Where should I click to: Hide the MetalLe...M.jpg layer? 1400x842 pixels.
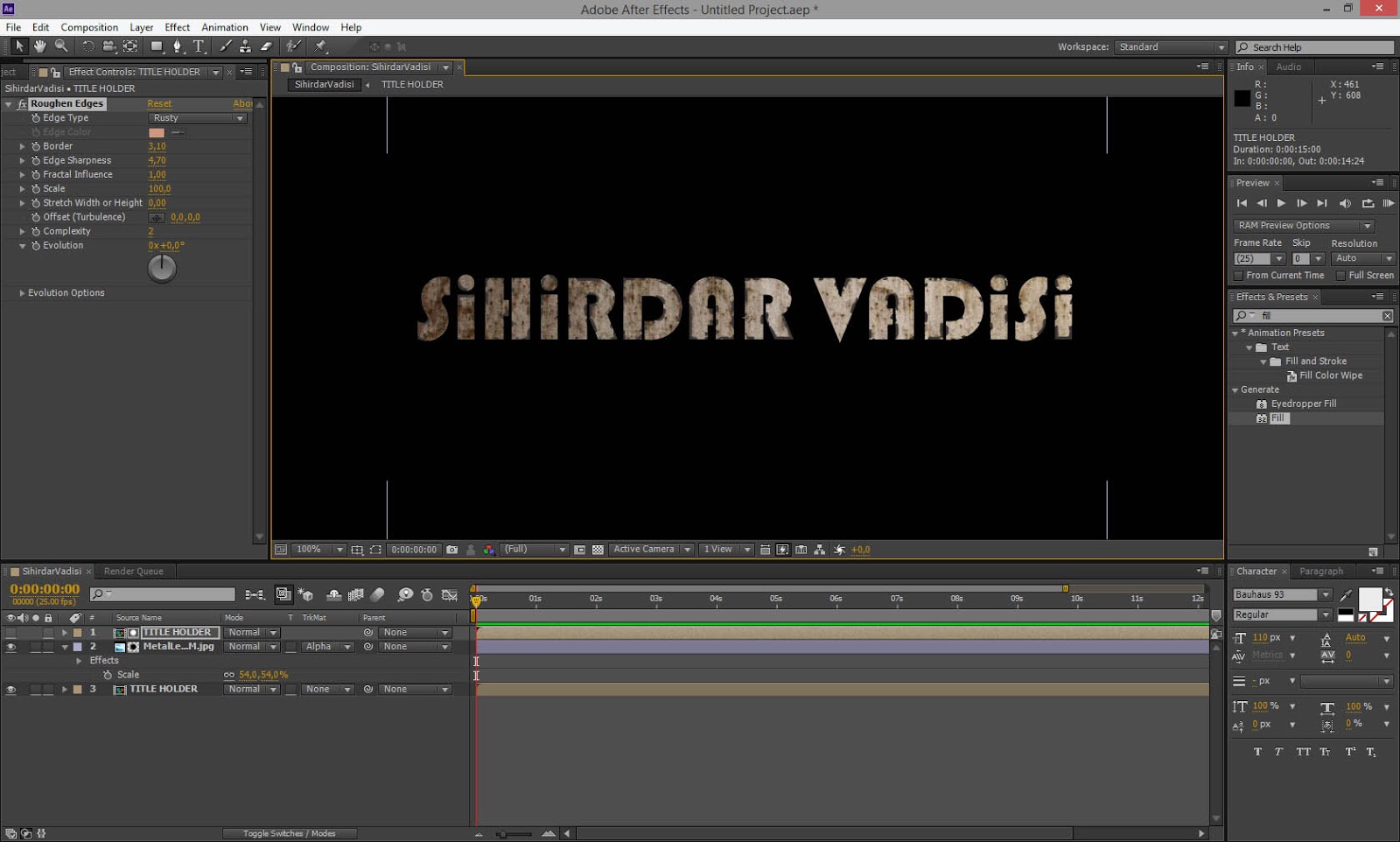point(10,647)
